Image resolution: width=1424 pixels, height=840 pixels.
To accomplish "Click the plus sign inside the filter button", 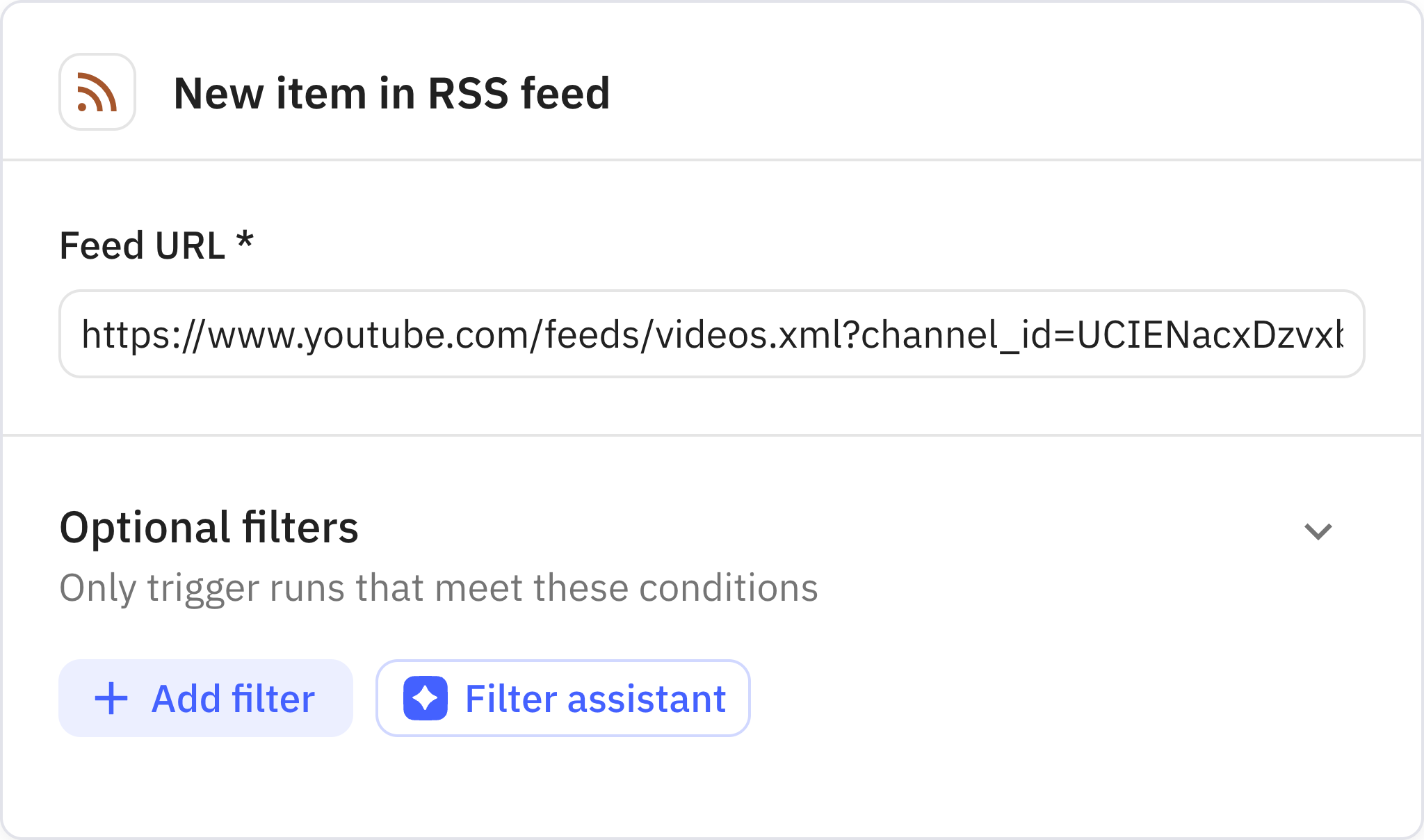I will (x=111, y=697).
